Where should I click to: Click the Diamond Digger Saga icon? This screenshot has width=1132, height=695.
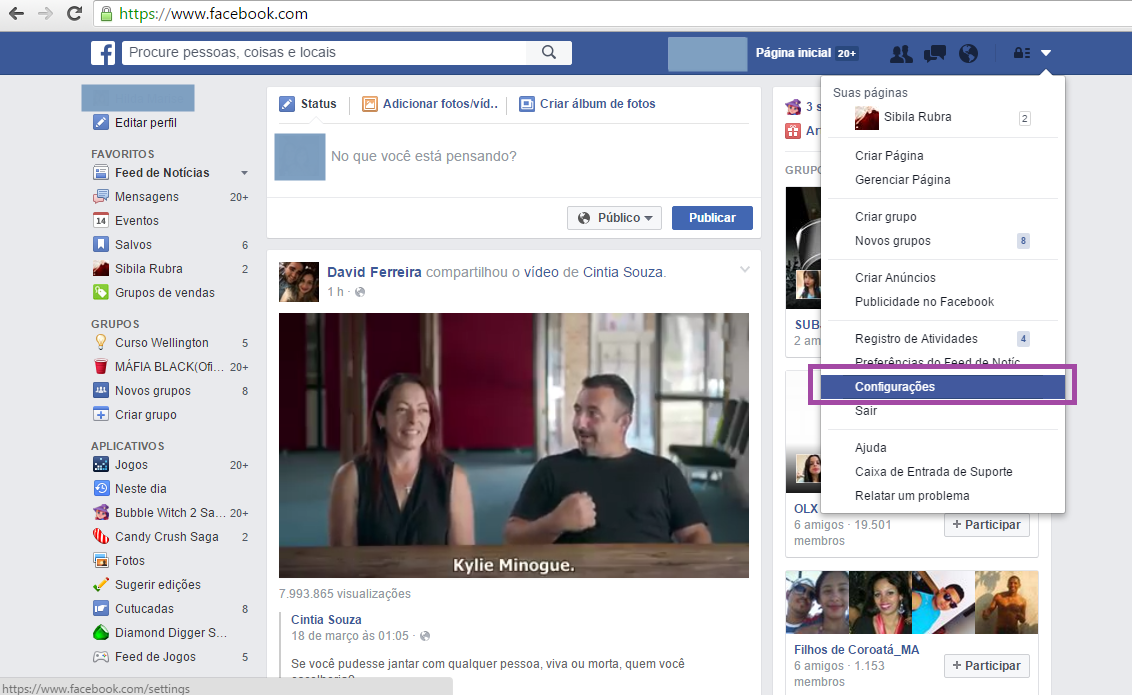click(101, 632)
